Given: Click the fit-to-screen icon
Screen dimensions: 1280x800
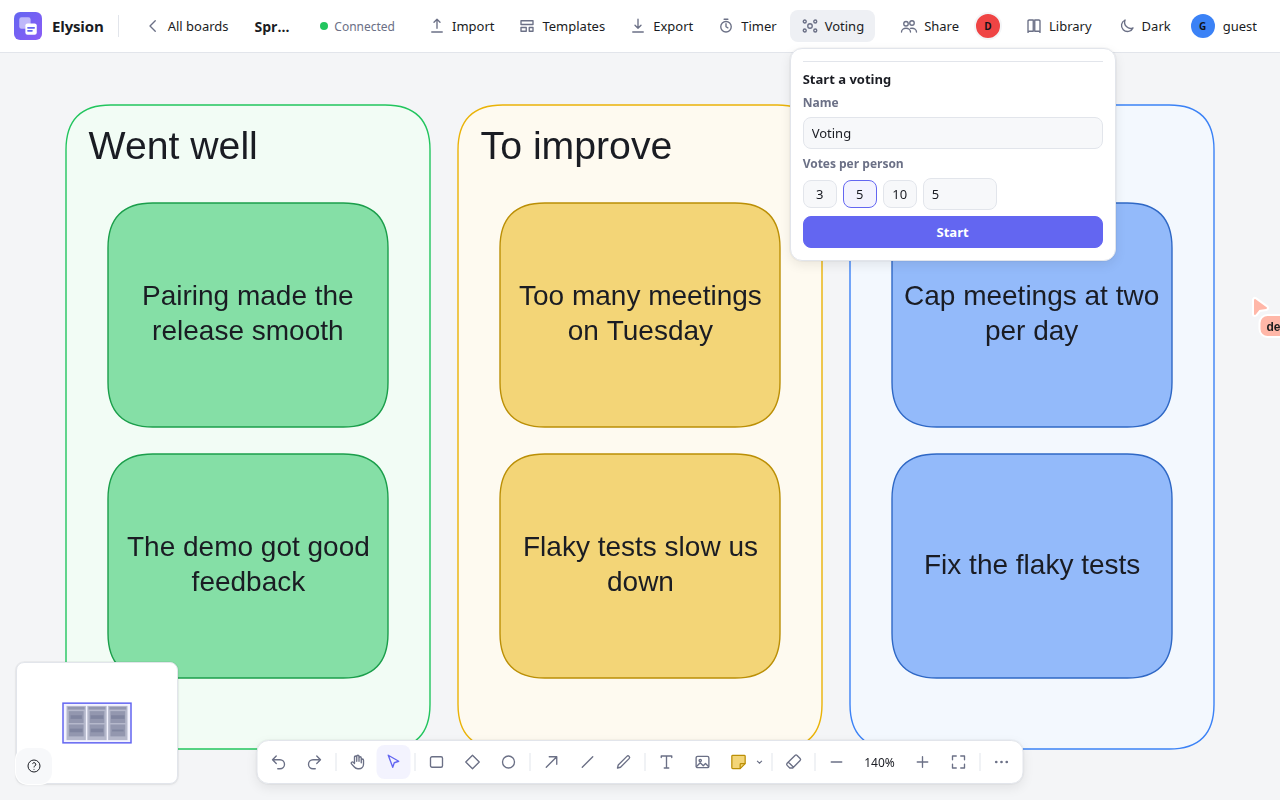Looking at the screenshot, I should pos(958,762).
